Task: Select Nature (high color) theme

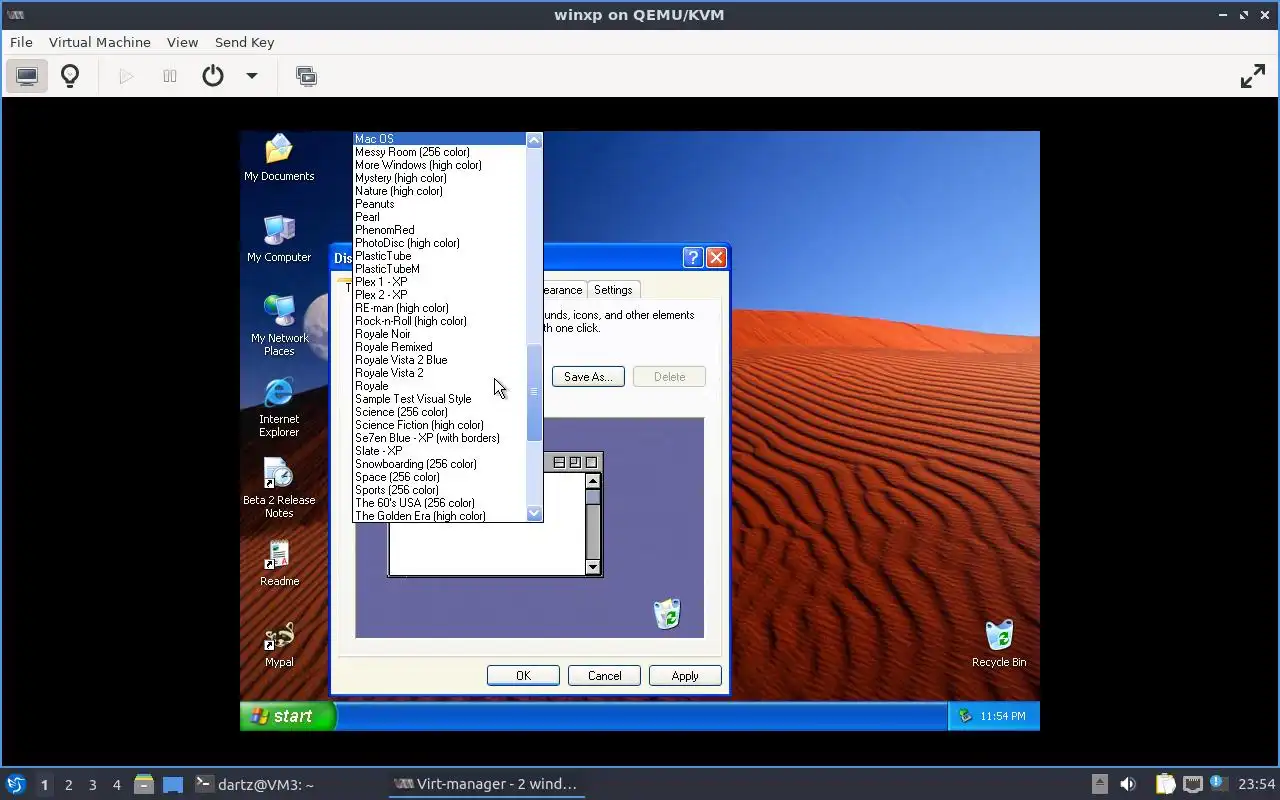Action: 440,191
